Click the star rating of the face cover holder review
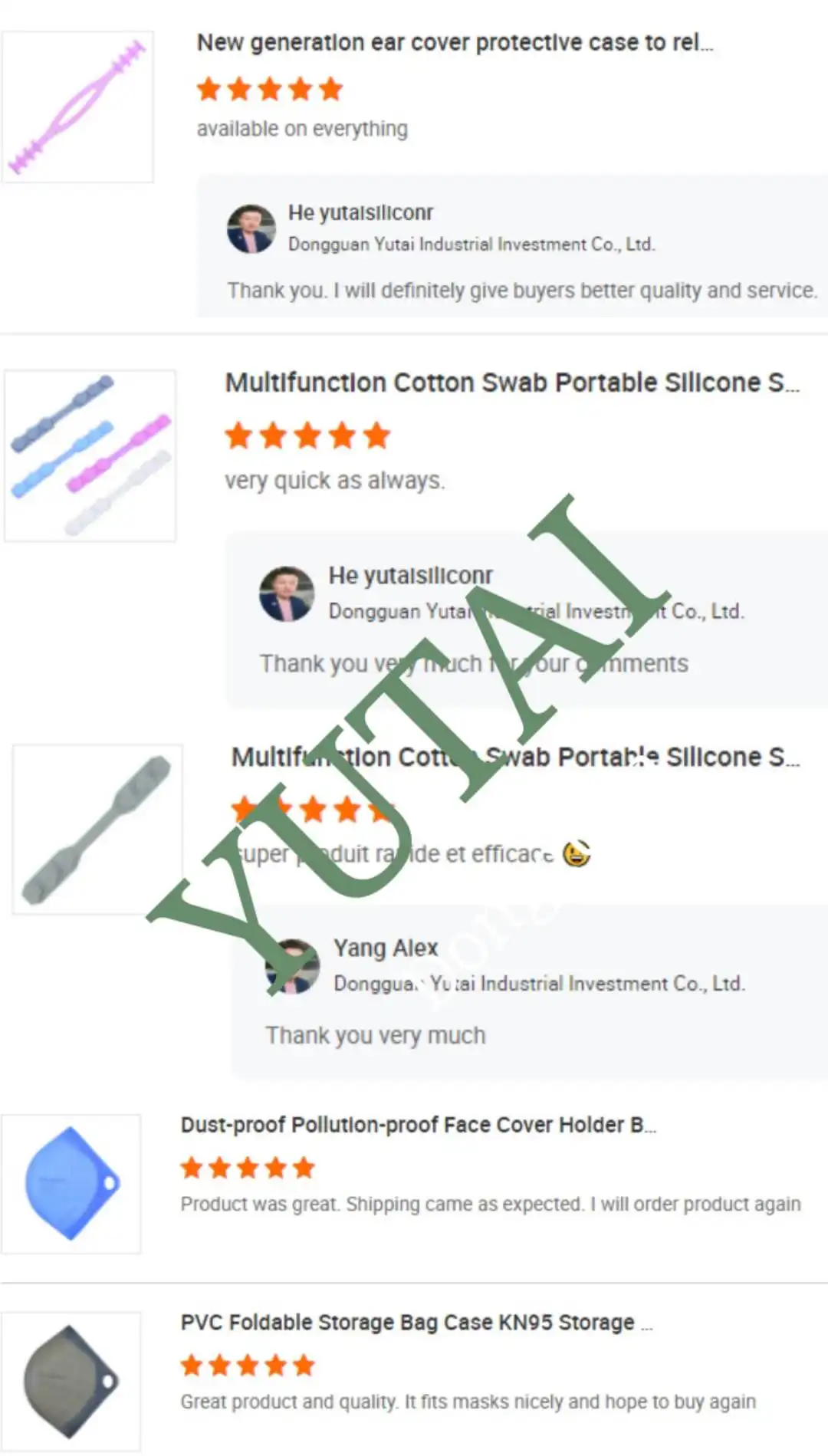Image resolution: width=828 pixels, height=1456 pixels. [248, 1168]
